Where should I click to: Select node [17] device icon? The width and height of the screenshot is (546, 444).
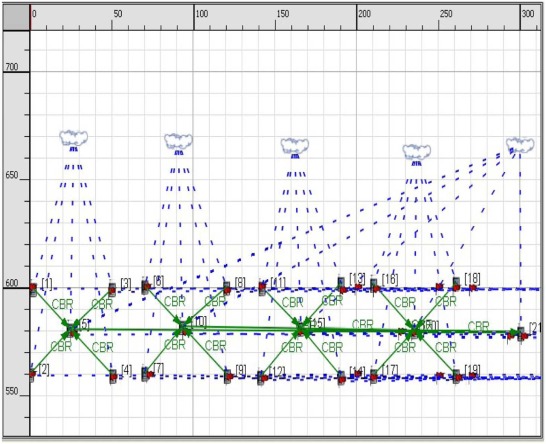click(374, 376)
